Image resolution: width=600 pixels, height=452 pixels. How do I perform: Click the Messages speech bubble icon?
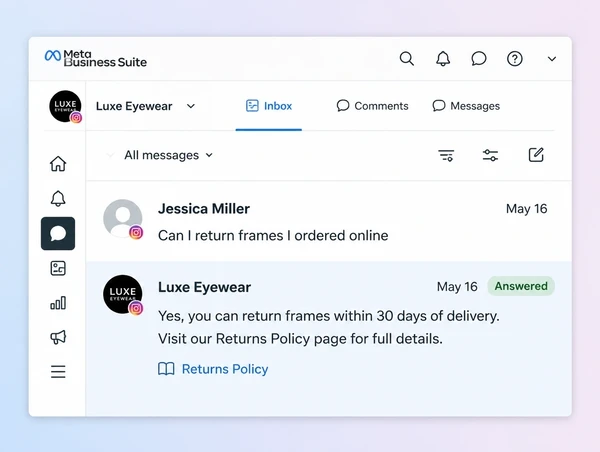[439, 106]
